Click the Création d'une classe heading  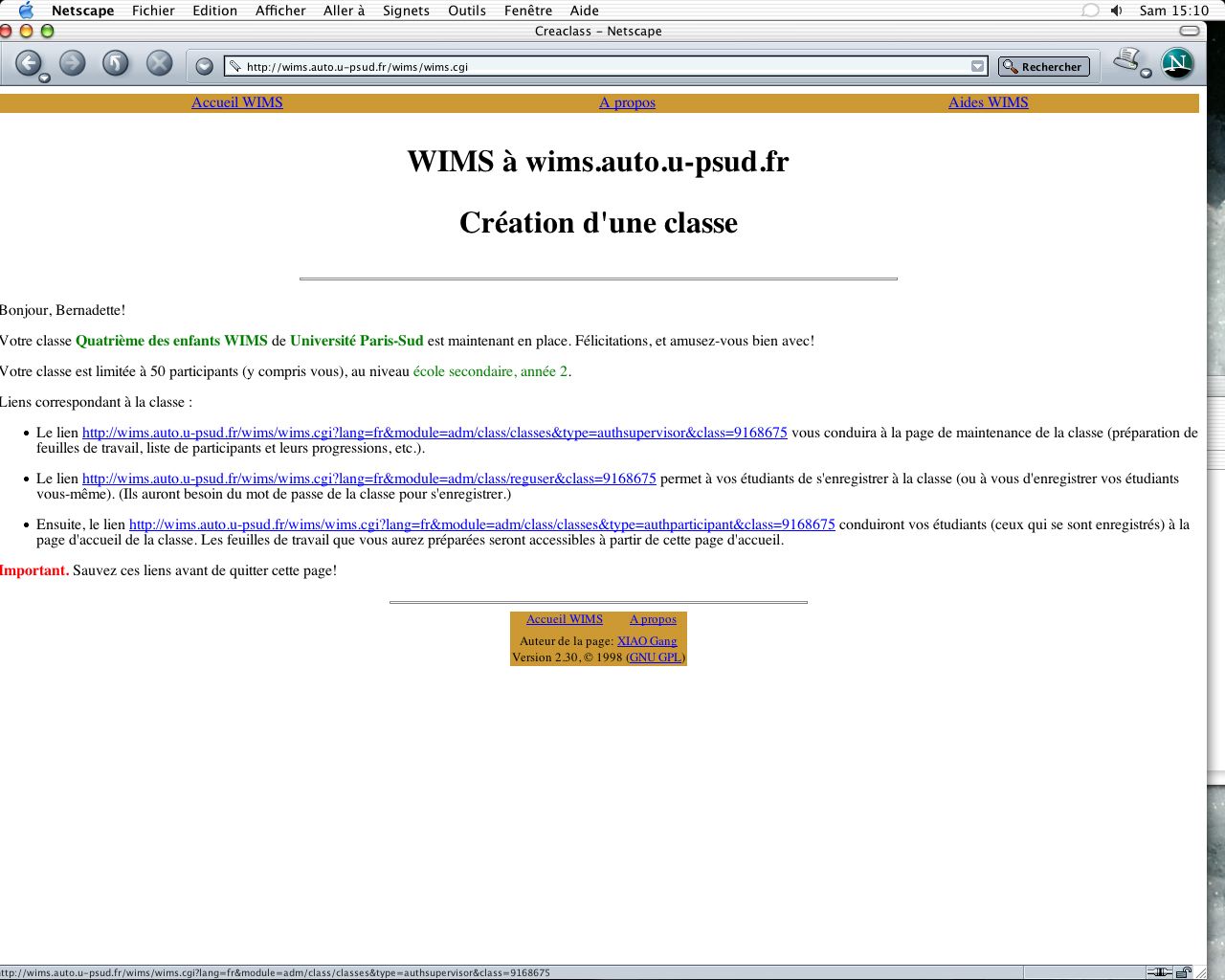[x=598, y=222]
